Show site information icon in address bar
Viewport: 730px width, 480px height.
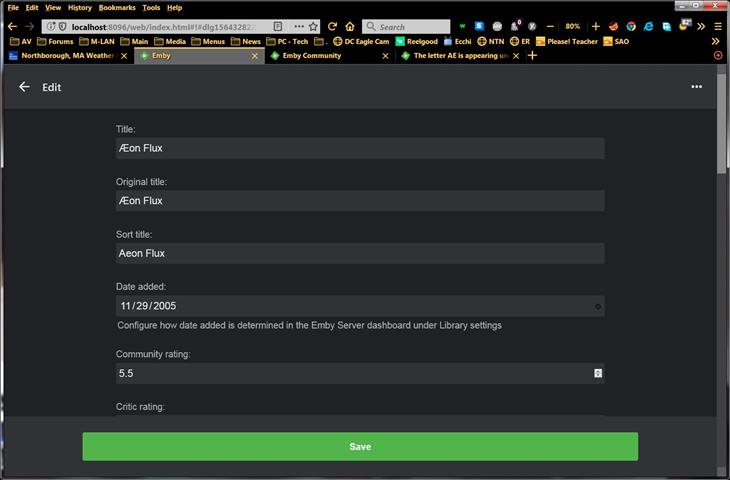coord(51,27)
